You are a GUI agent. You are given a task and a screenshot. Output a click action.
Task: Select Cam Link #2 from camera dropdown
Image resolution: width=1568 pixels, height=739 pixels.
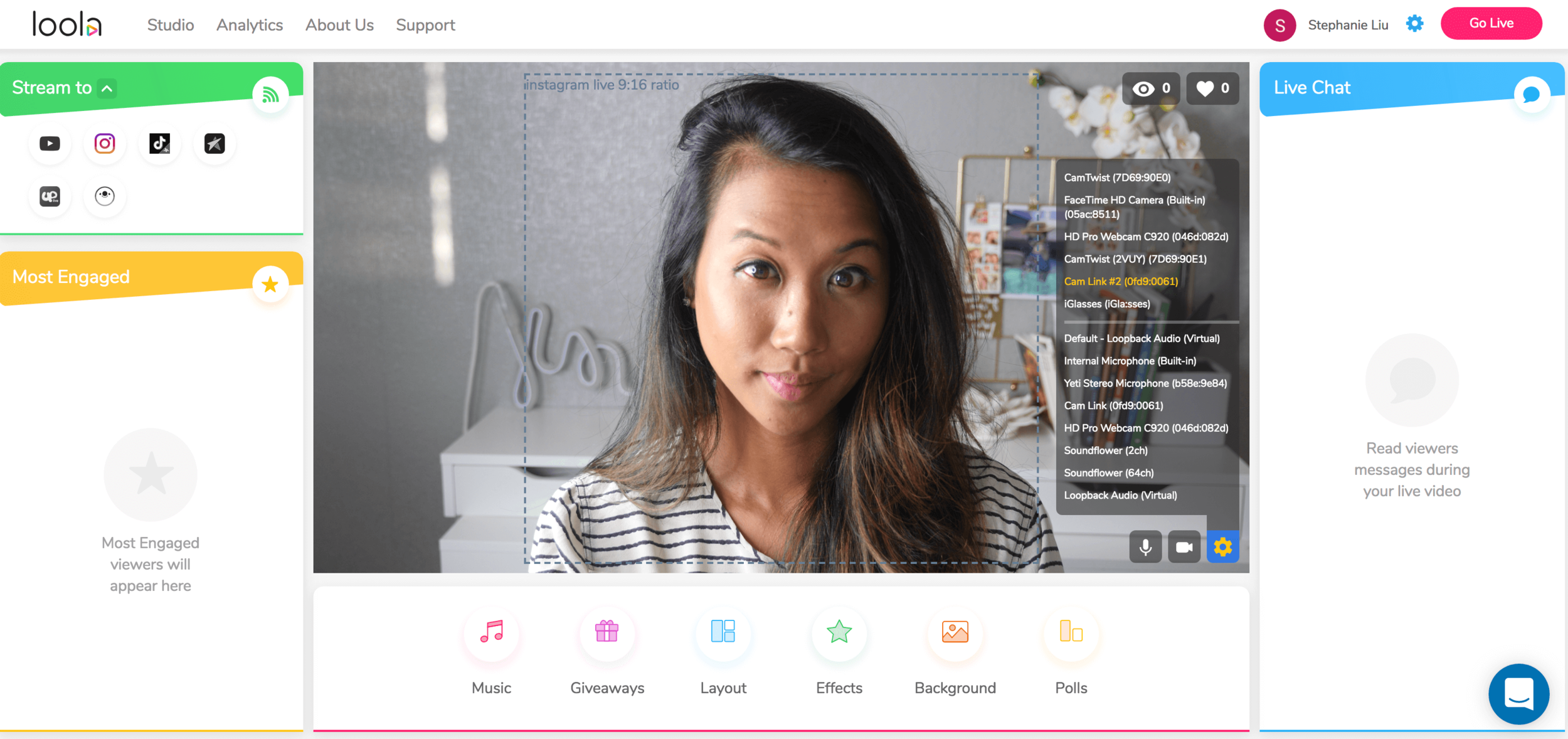point(1120,282)
